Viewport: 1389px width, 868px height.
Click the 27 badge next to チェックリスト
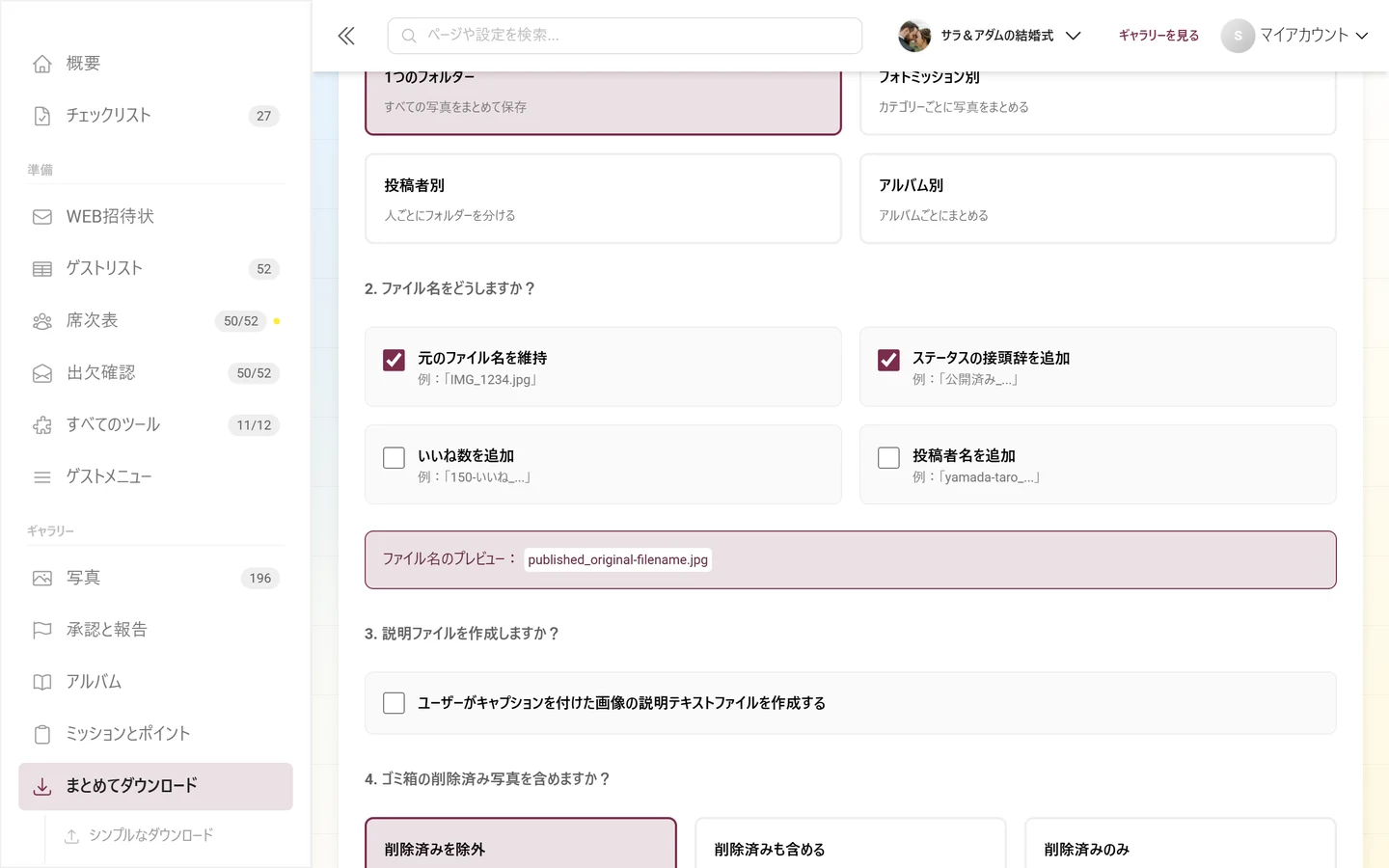click(x=263, y=116)
